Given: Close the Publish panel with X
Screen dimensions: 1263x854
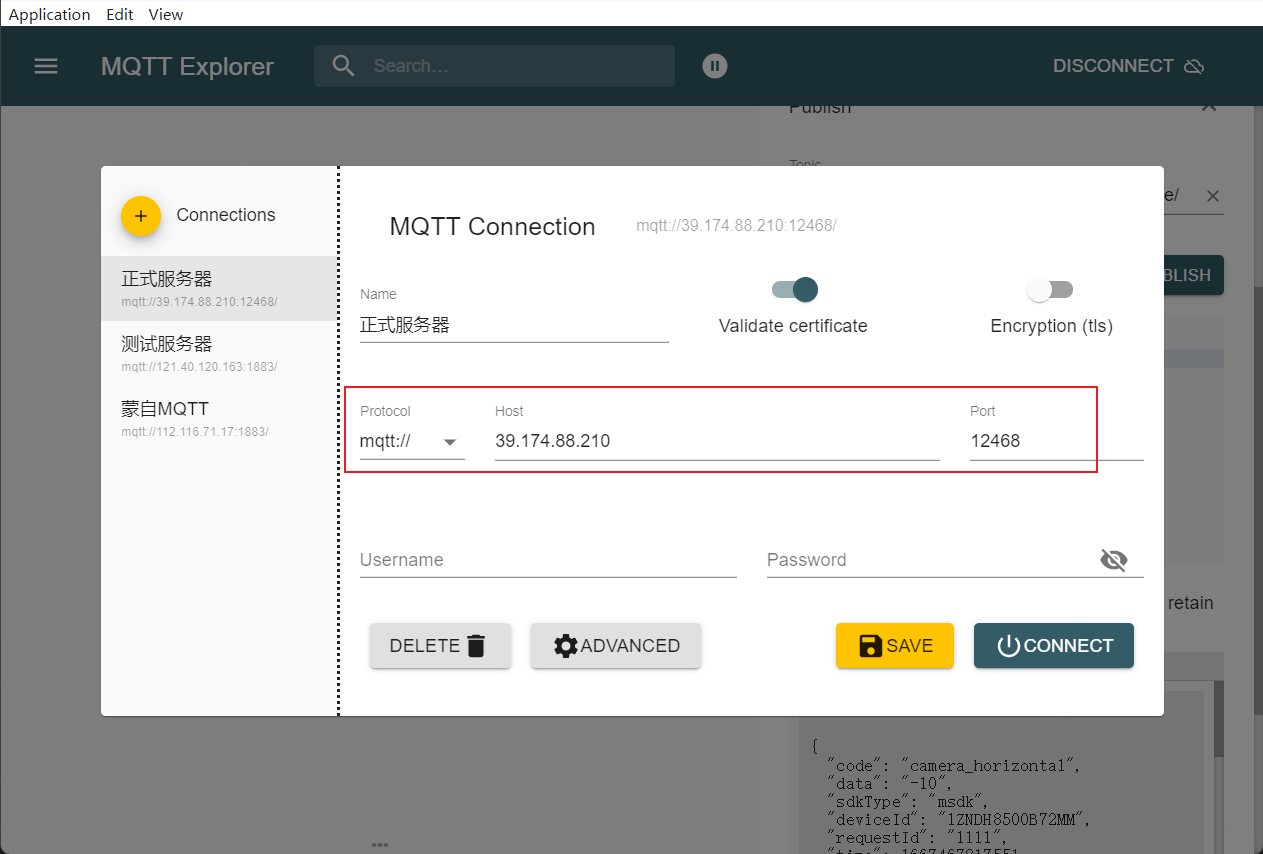Looking at the screenshot, I should click(x=1208, y=106).
